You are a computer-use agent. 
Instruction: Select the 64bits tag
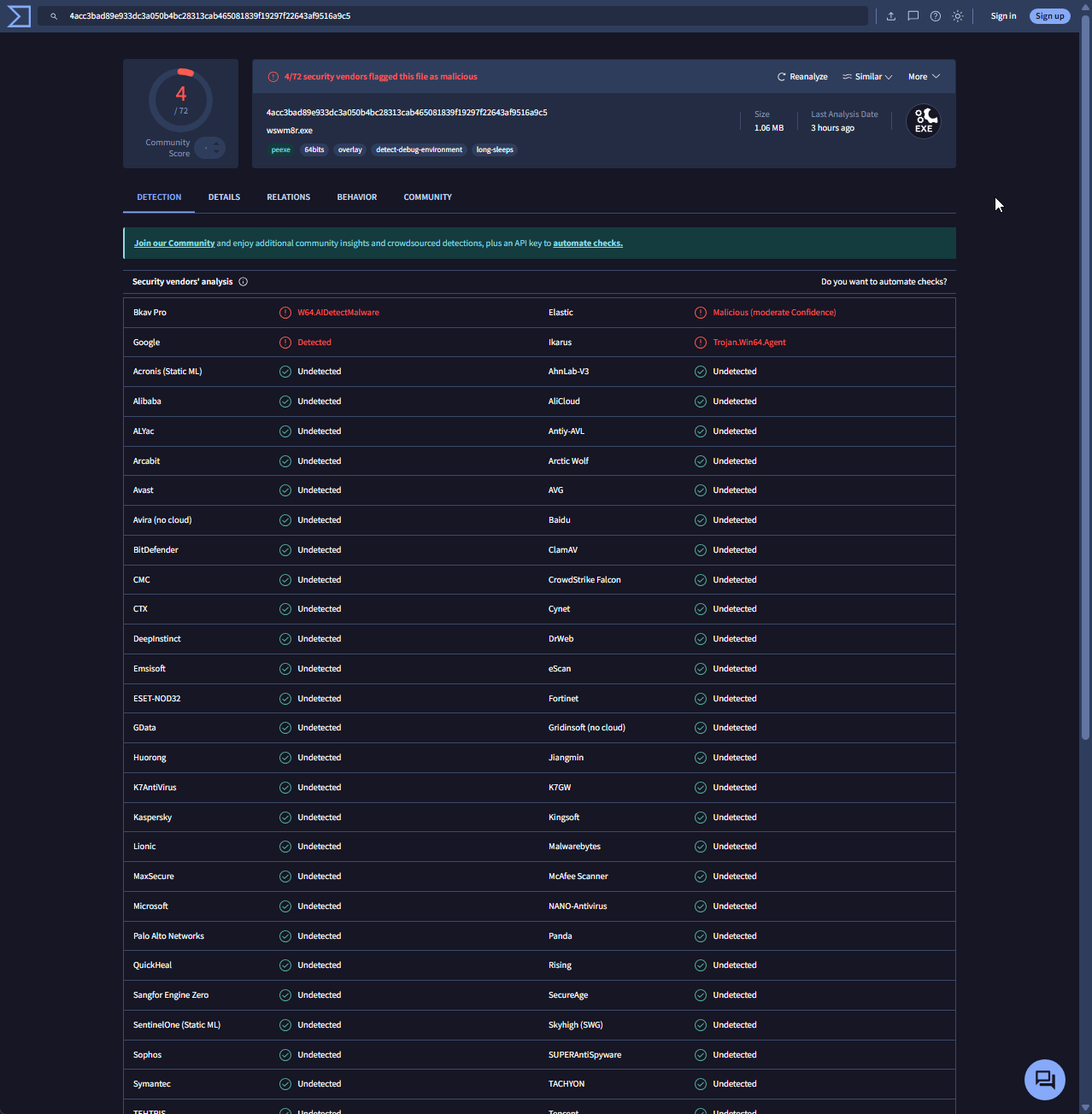314,150
